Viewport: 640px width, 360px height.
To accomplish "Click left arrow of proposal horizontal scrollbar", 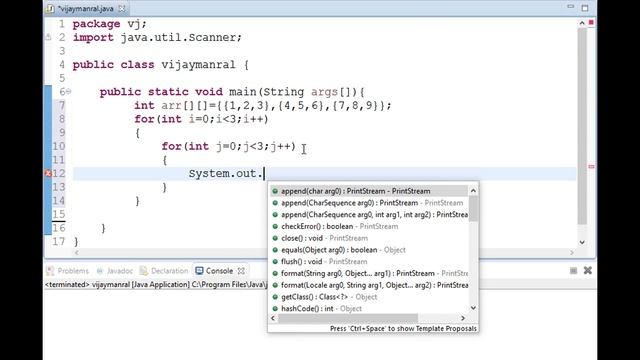I will click(x=273, y=318).
